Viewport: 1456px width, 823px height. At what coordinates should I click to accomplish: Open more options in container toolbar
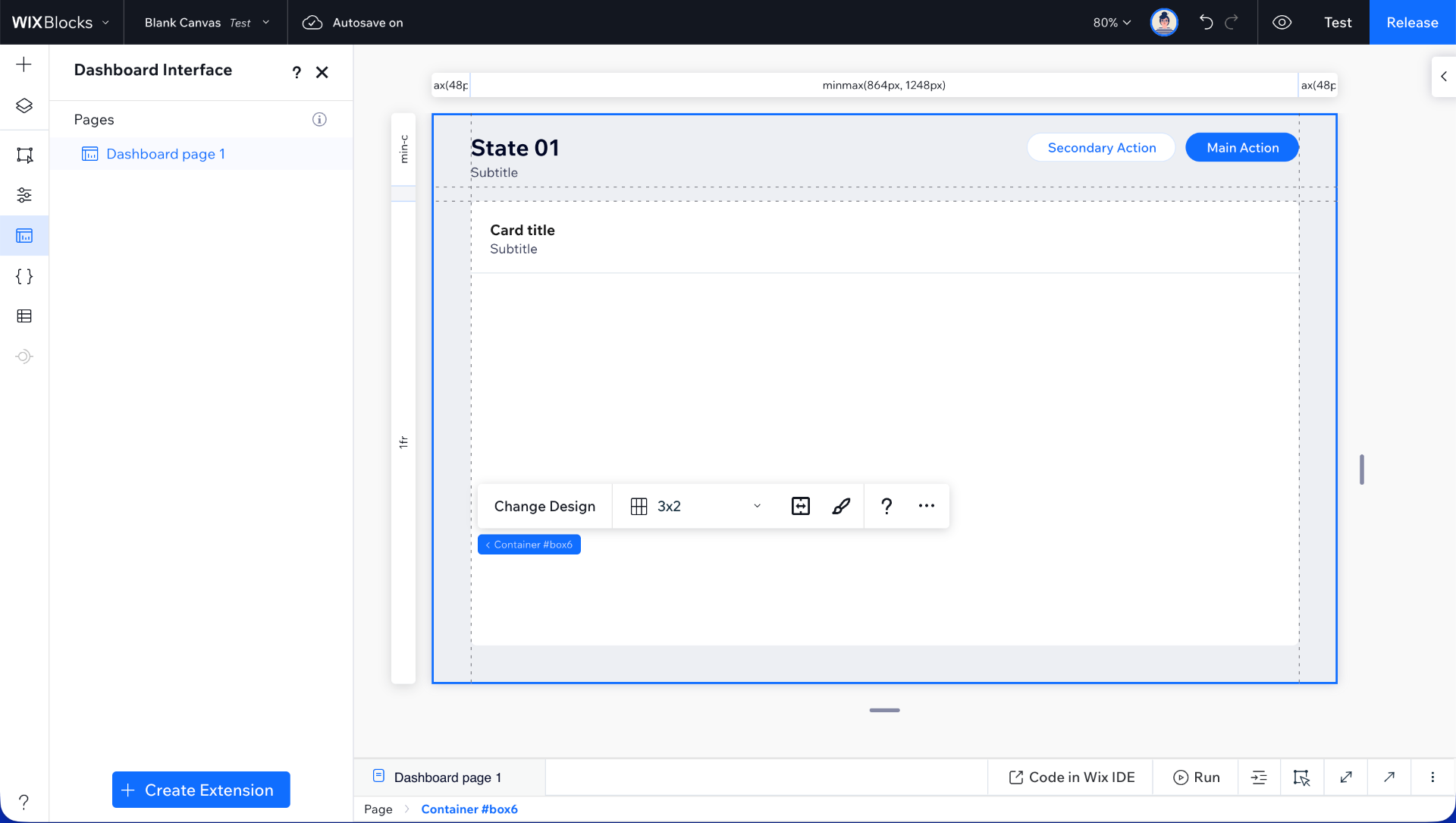coord(927,506)
